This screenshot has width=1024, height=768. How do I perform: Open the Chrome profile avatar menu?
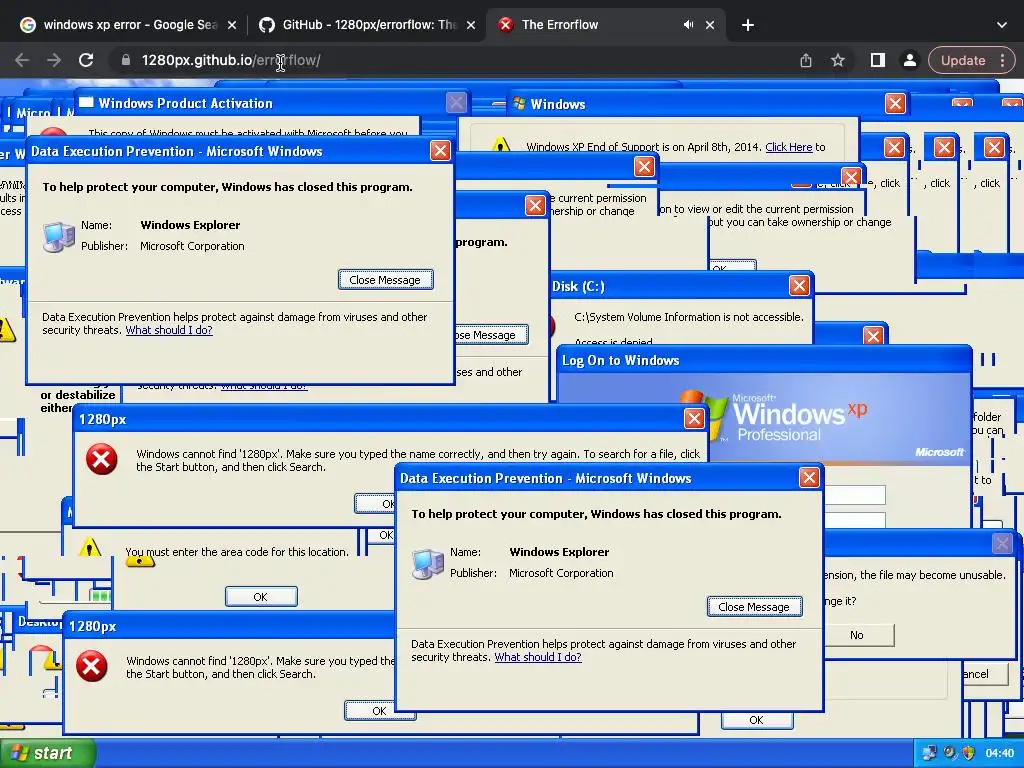point(909,60)
